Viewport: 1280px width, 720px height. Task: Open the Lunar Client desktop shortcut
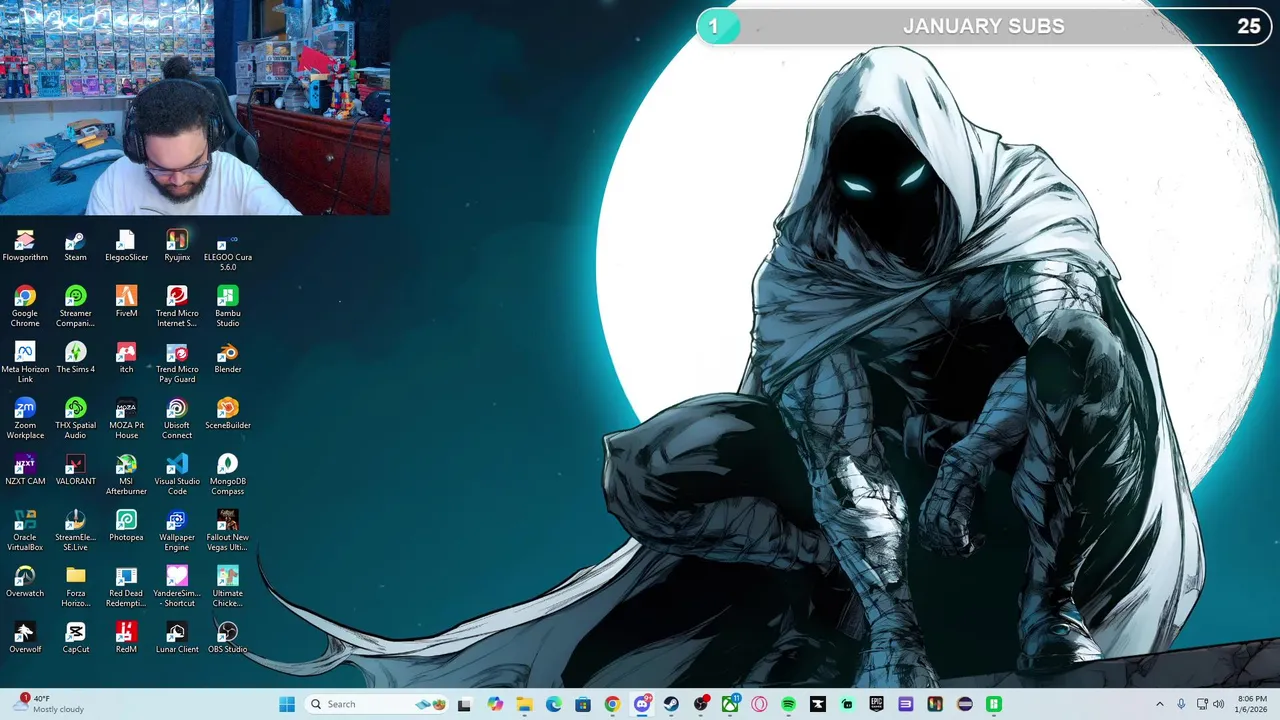(177, 638)
